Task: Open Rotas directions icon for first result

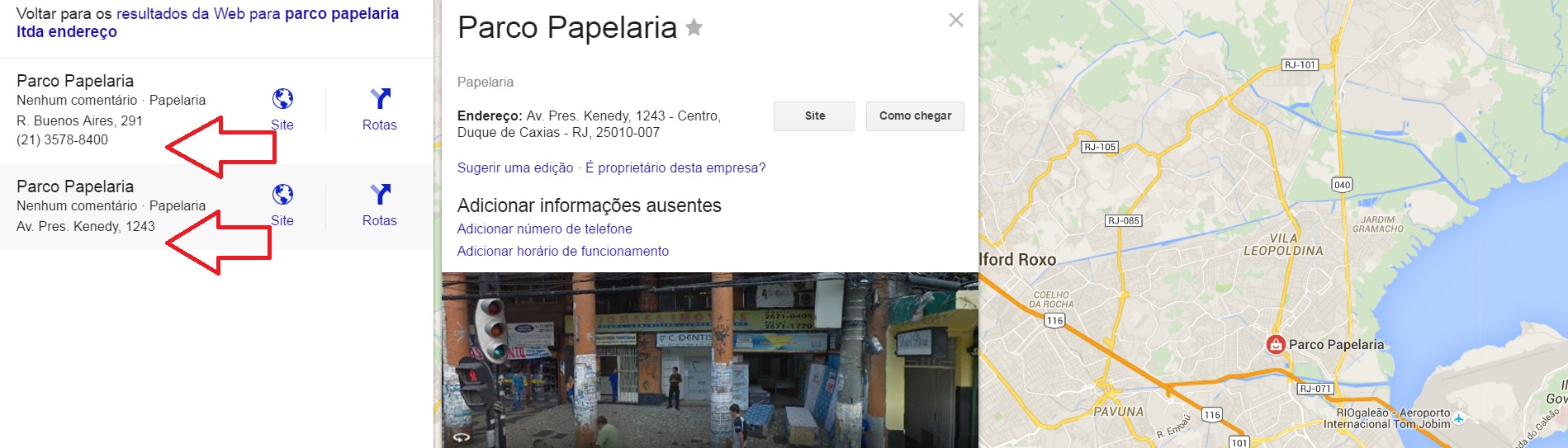Action: click(380, 99)
